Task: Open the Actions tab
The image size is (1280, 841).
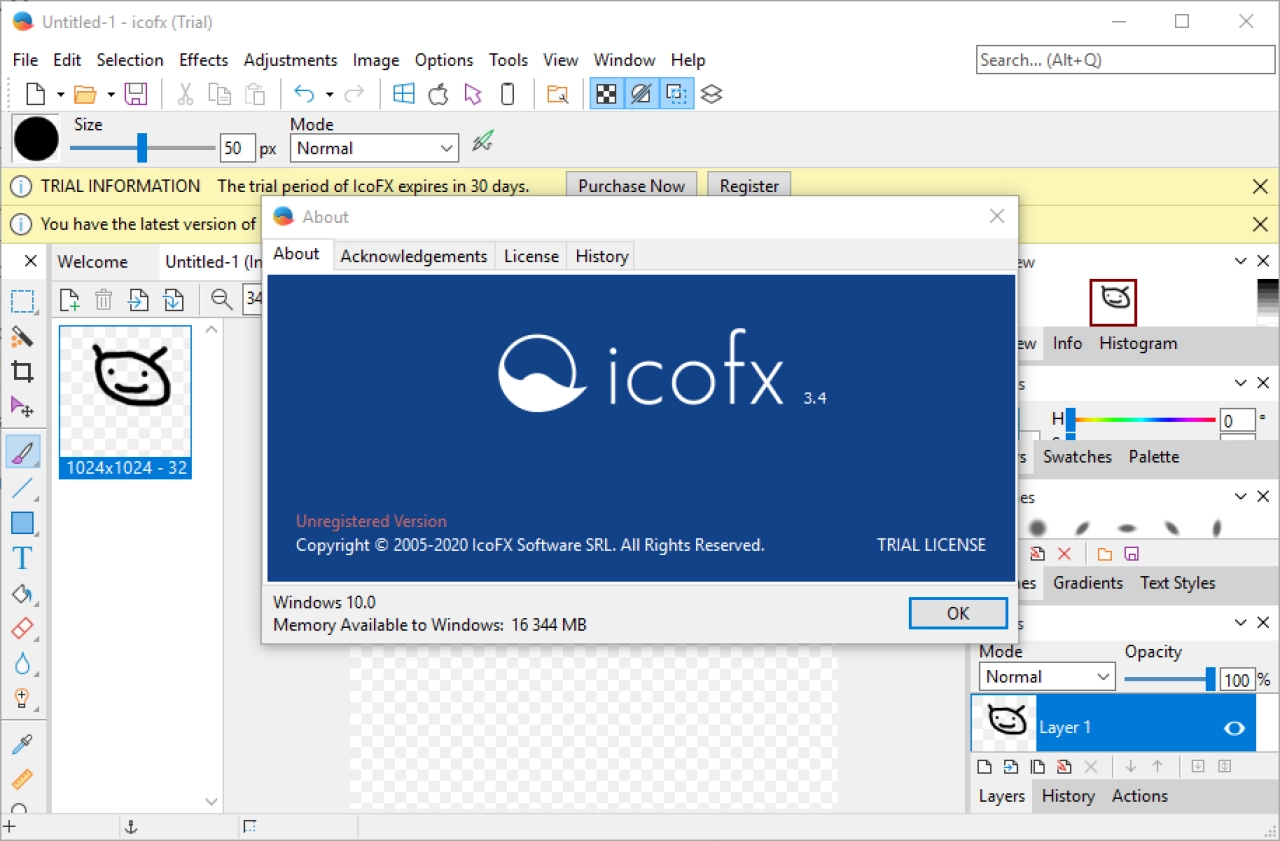Action: click(1140, 796)
